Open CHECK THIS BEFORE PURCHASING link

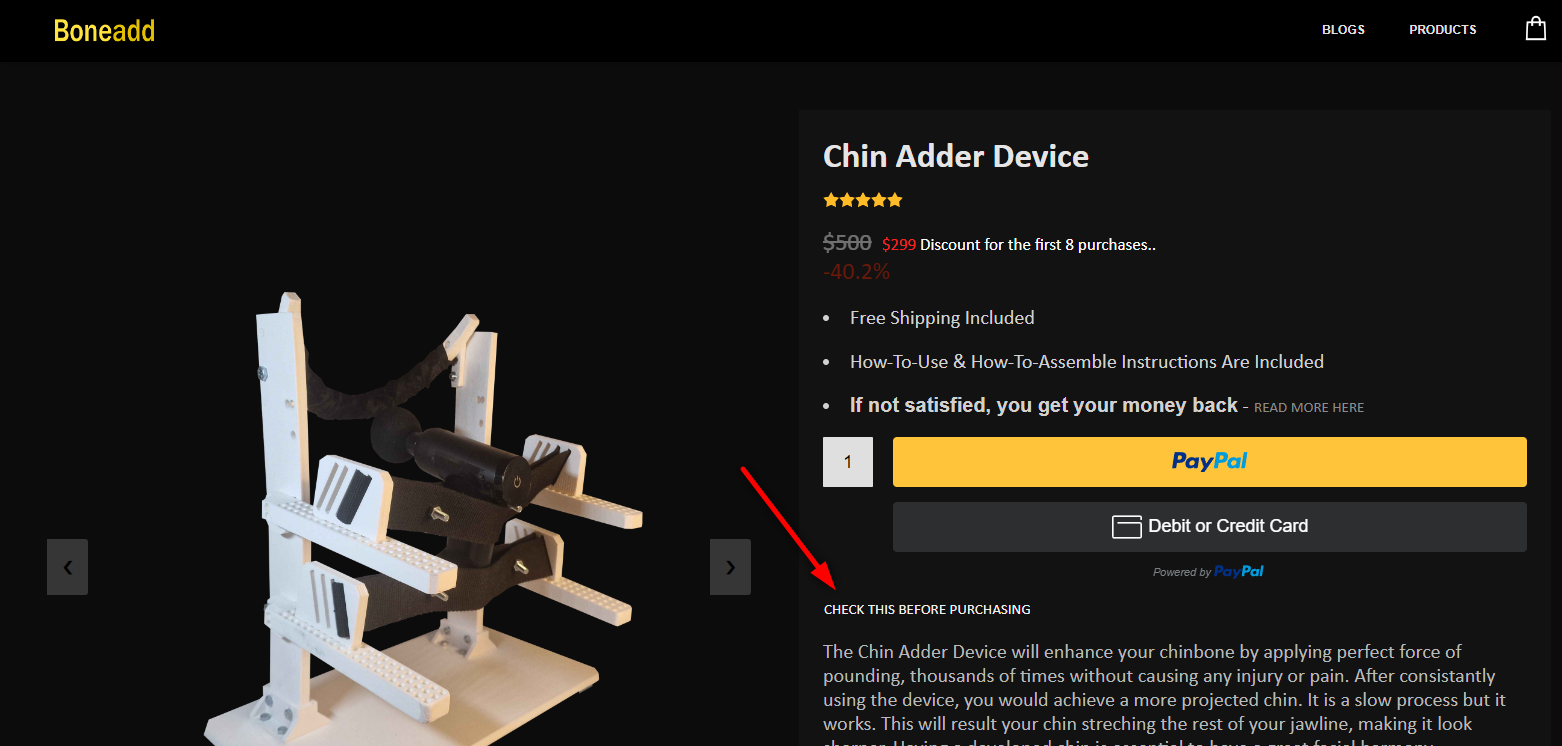tap(927, 610)
